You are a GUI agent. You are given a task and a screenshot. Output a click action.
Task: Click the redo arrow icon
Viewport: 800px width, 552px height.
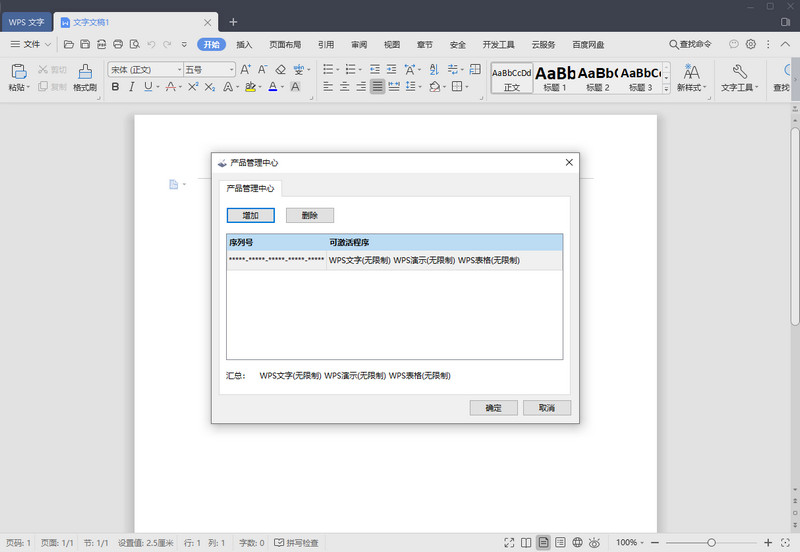167,44
